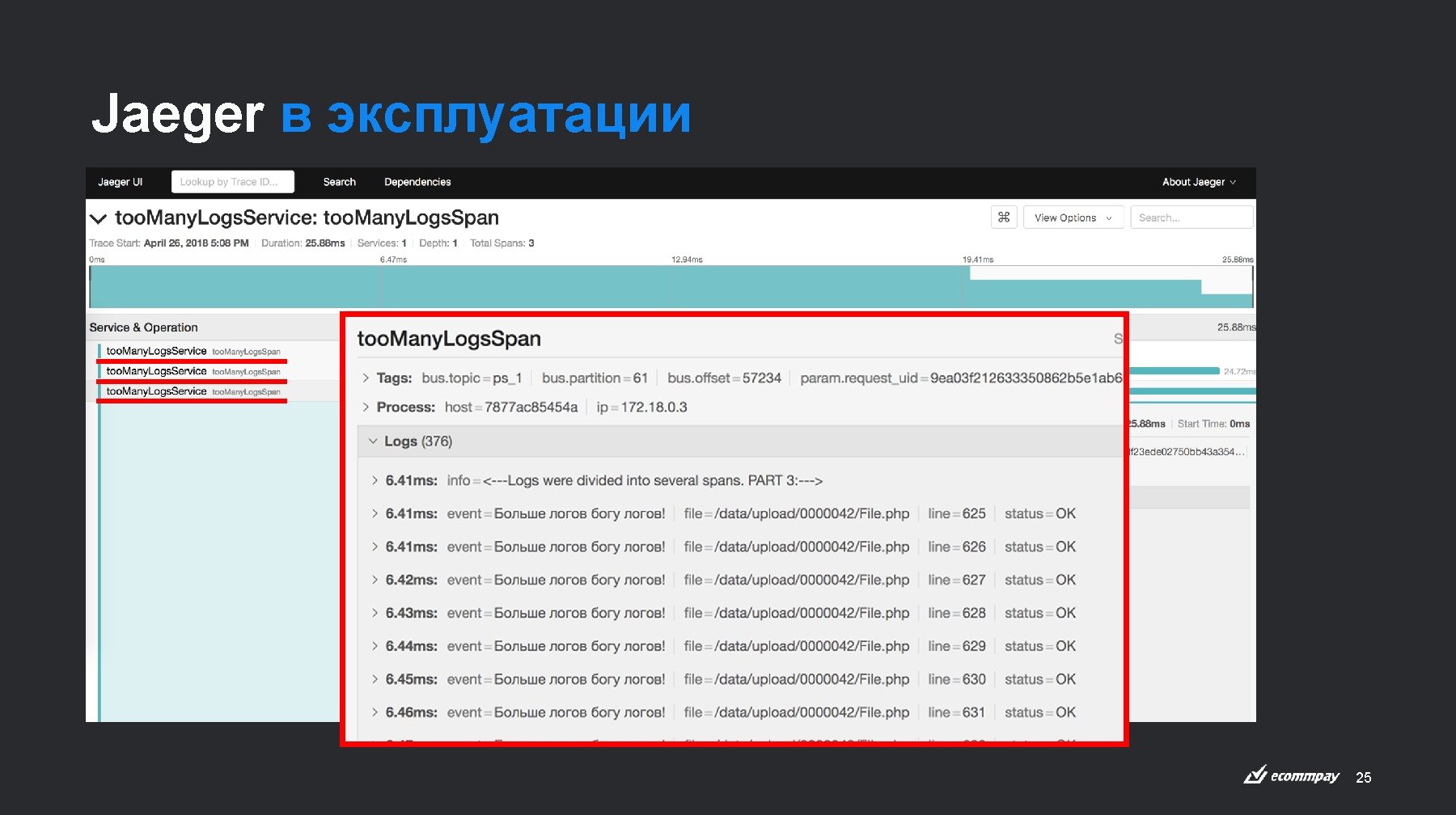The height and width of the screenshot is (815, 1456).
Task: Click the 24.72ms span duration bar
Action: pyautogui.click(x=1175, y=371)
